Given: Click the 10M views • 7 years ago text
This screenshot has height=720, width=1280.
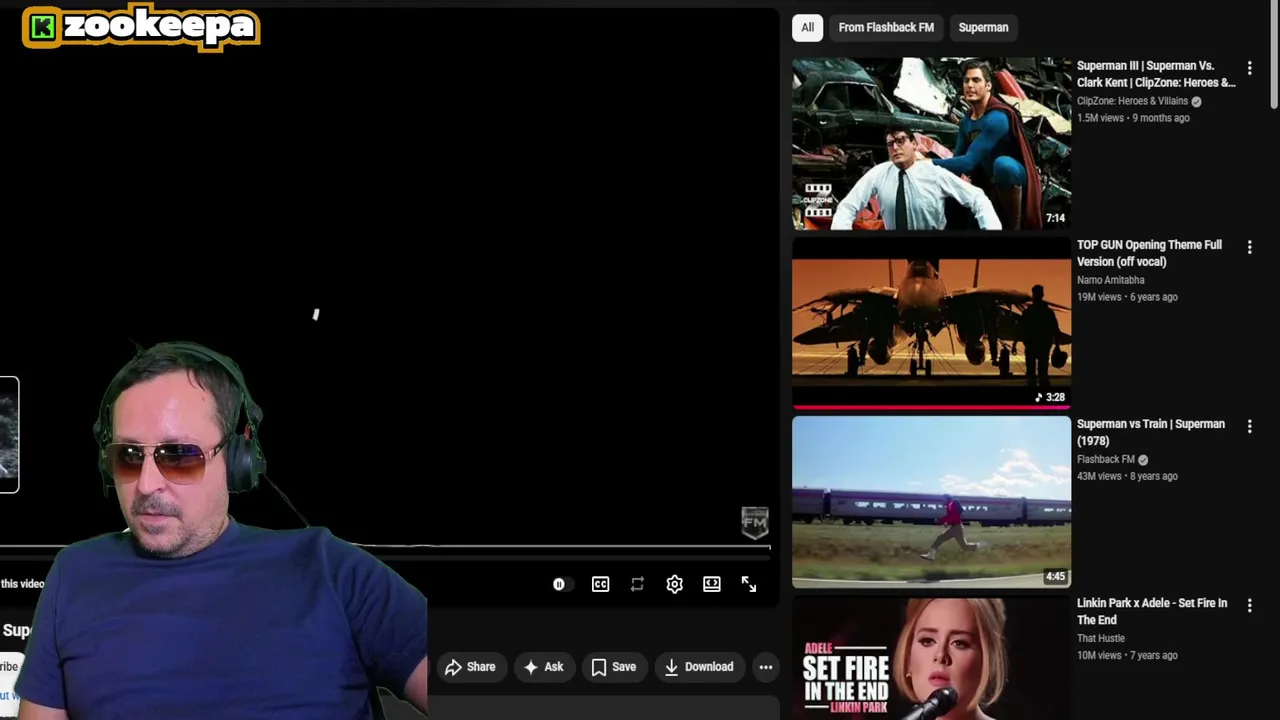Looking at the screenshot, I should click(1127, 655).
